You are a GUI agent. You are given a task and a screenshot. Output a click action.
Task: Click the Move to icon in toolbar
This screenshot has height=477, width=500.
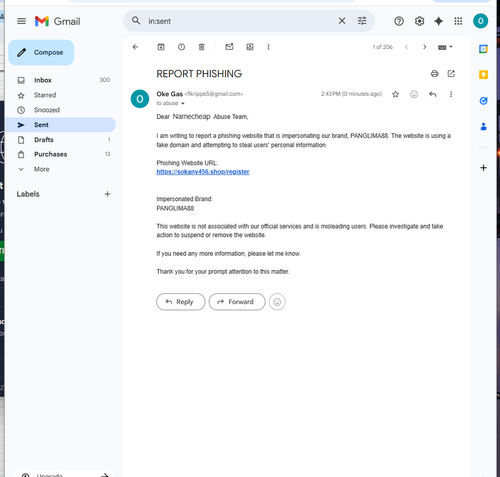coord(250,47)
